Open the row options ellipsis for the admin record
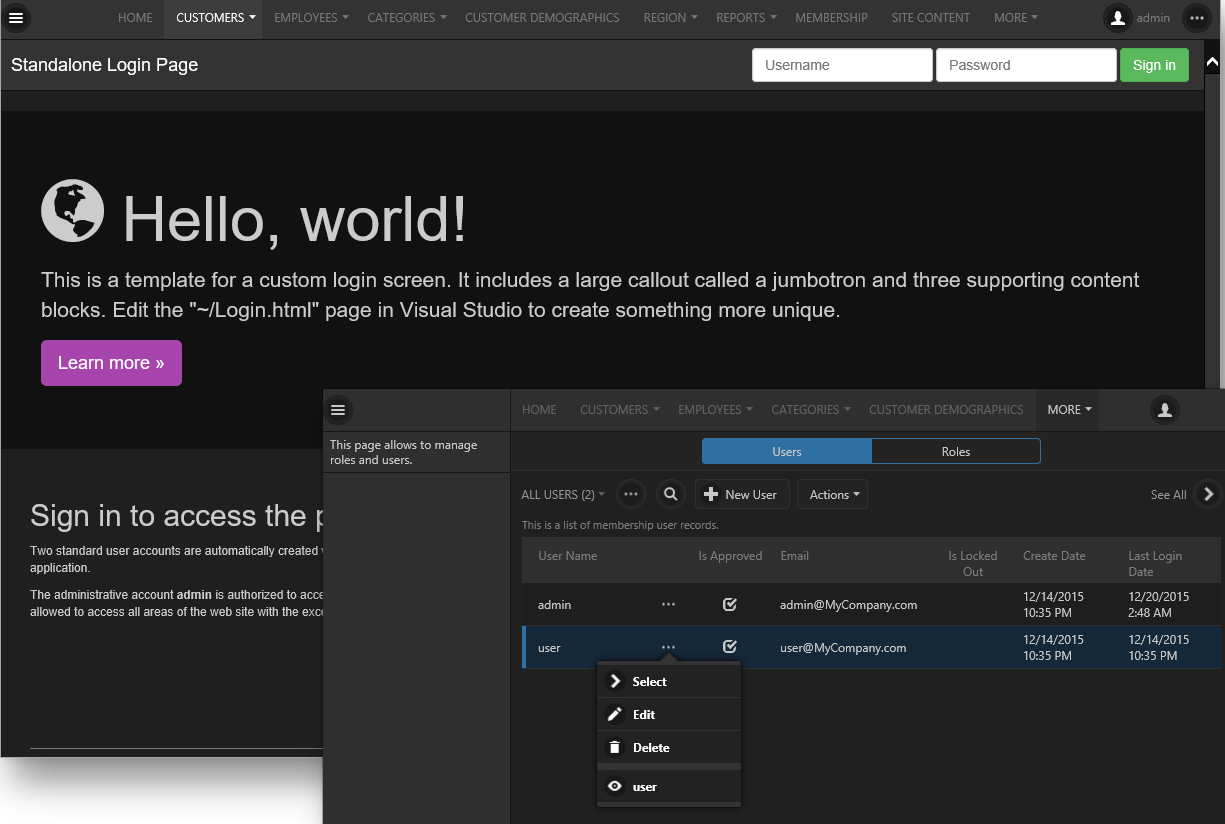 pos(668,604)
